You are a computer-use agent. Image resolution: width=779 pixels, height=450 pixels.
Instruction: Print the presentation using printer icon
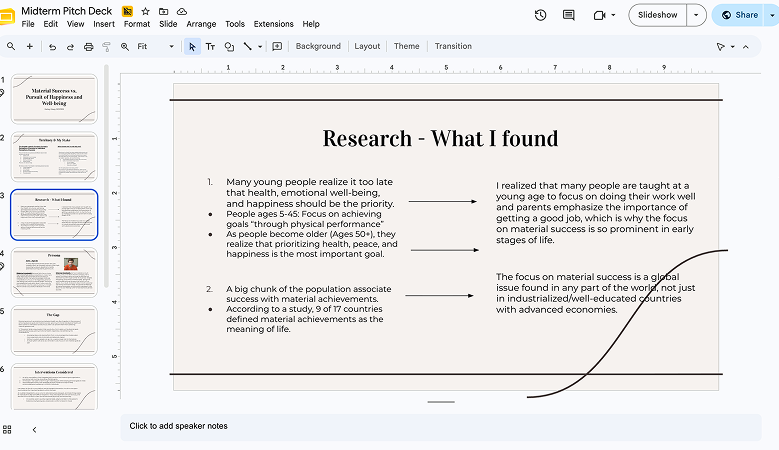[88, 47]
